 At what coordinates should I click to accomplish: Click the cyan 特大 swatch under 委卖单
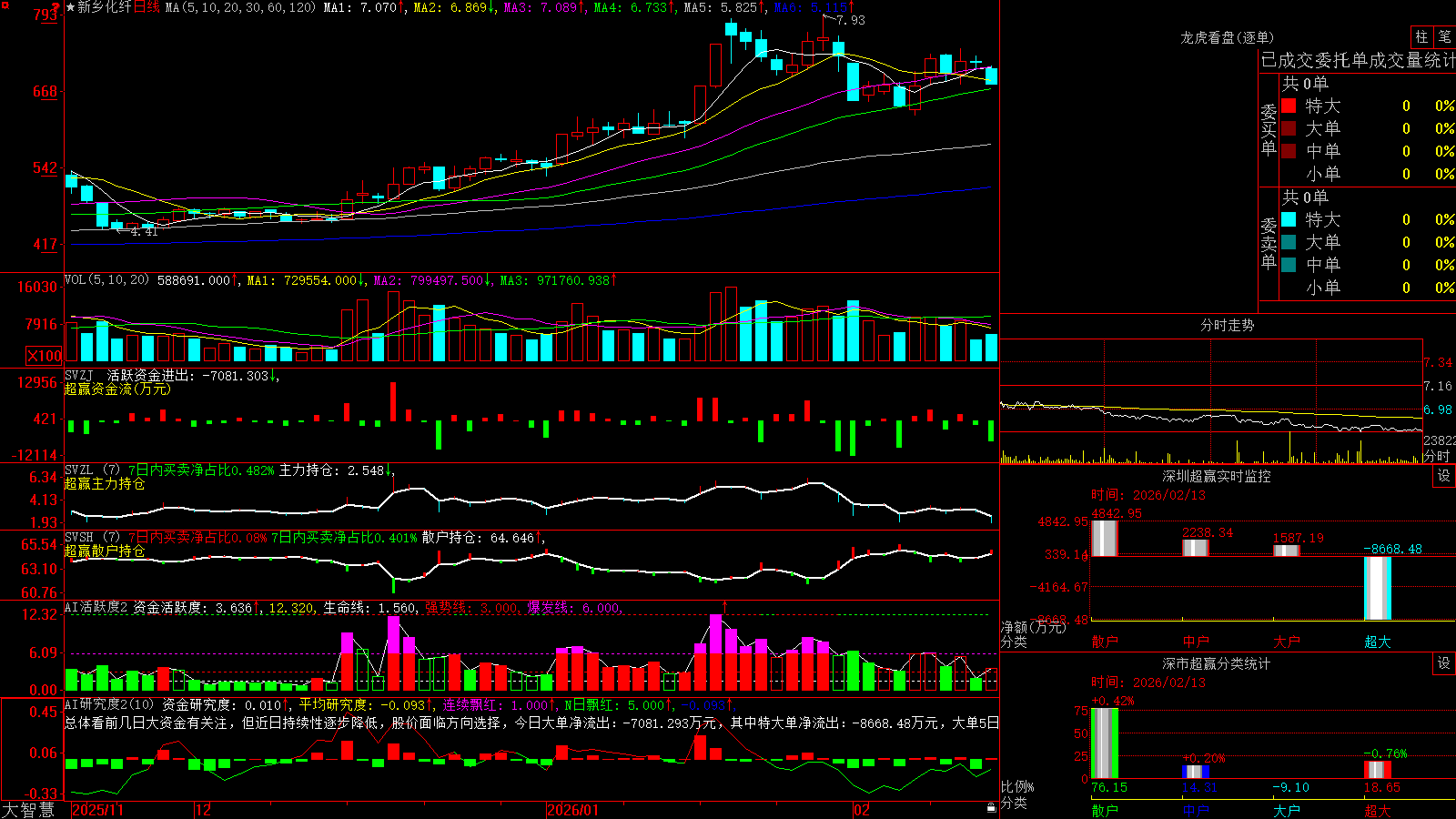pyautogui.click(x=1289, y=219)
